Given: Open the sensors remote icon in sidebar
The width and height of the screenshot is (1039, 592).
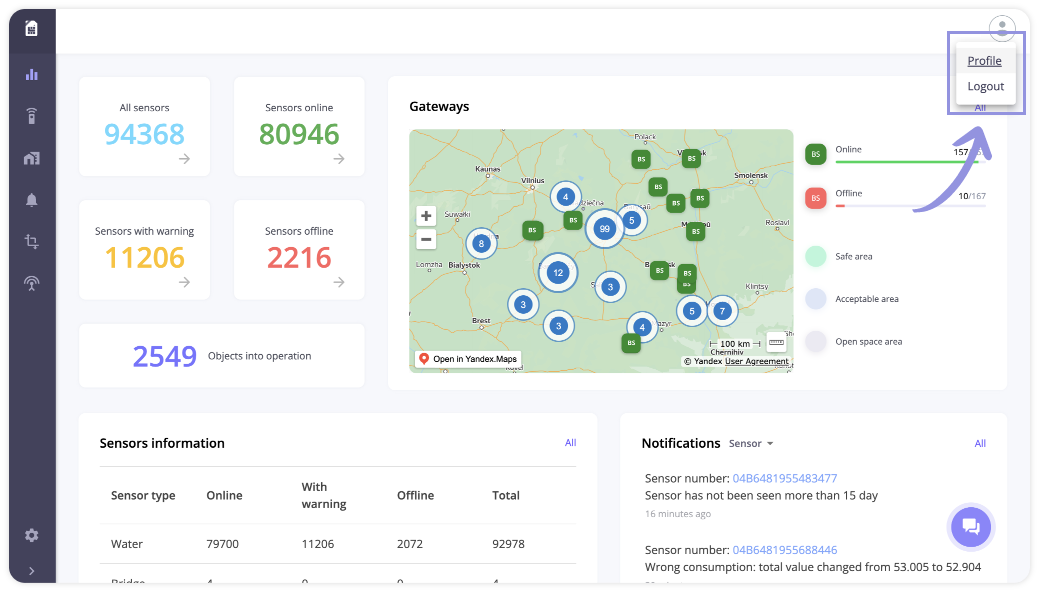Looking at the screenshot, I should 31,116.
